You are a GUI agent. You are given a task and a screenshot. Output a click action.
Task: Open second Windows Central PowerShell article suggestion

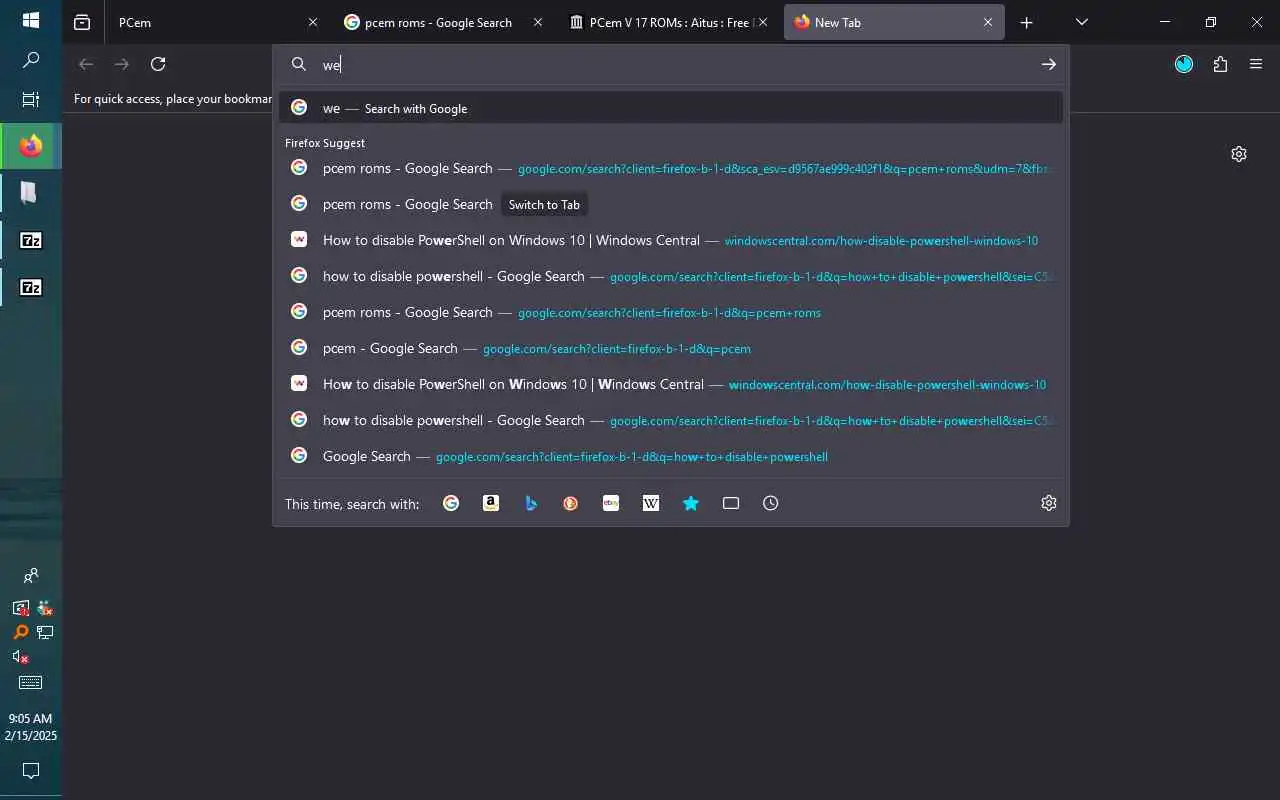(670, 384)
